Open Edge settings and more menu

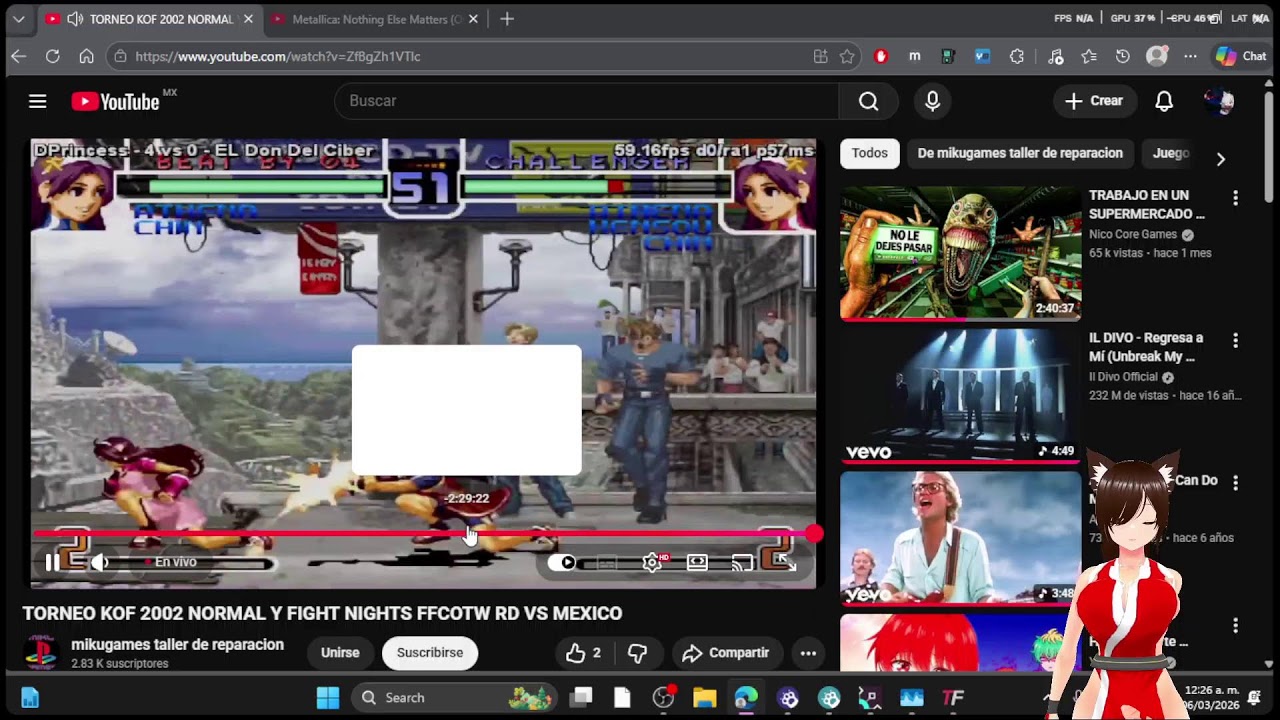1190,57
